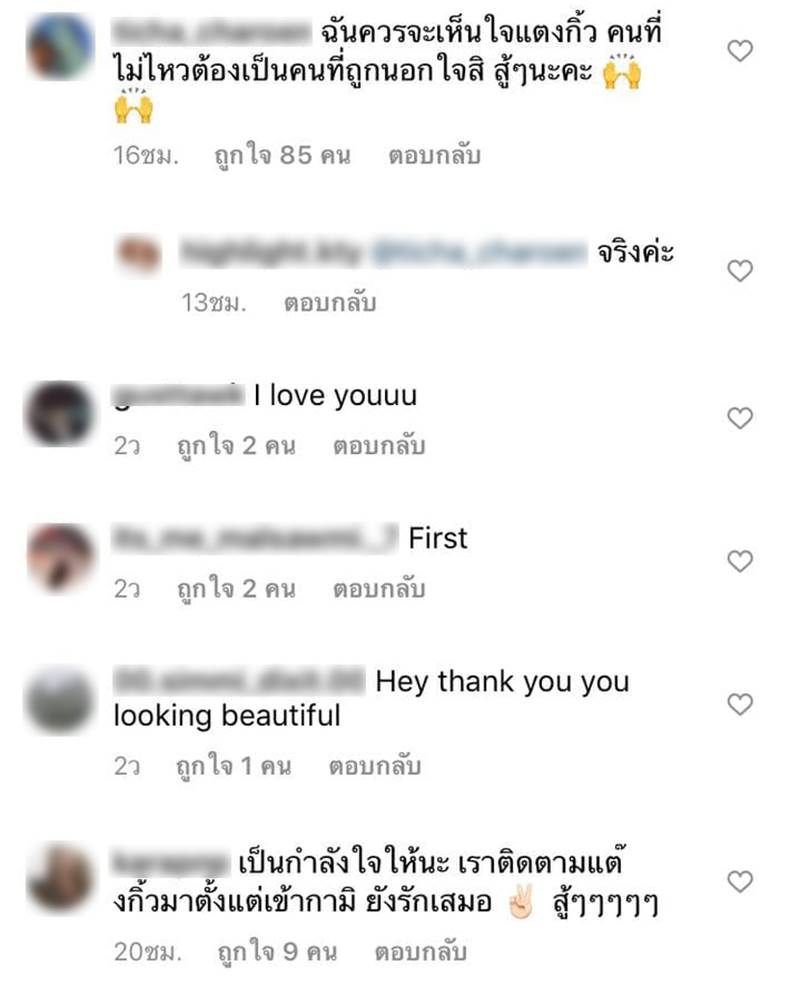Tap ตอบกลับ under 'I love youuu'
This screenshot has width=800, height=995.
click(x=379, y=446)
